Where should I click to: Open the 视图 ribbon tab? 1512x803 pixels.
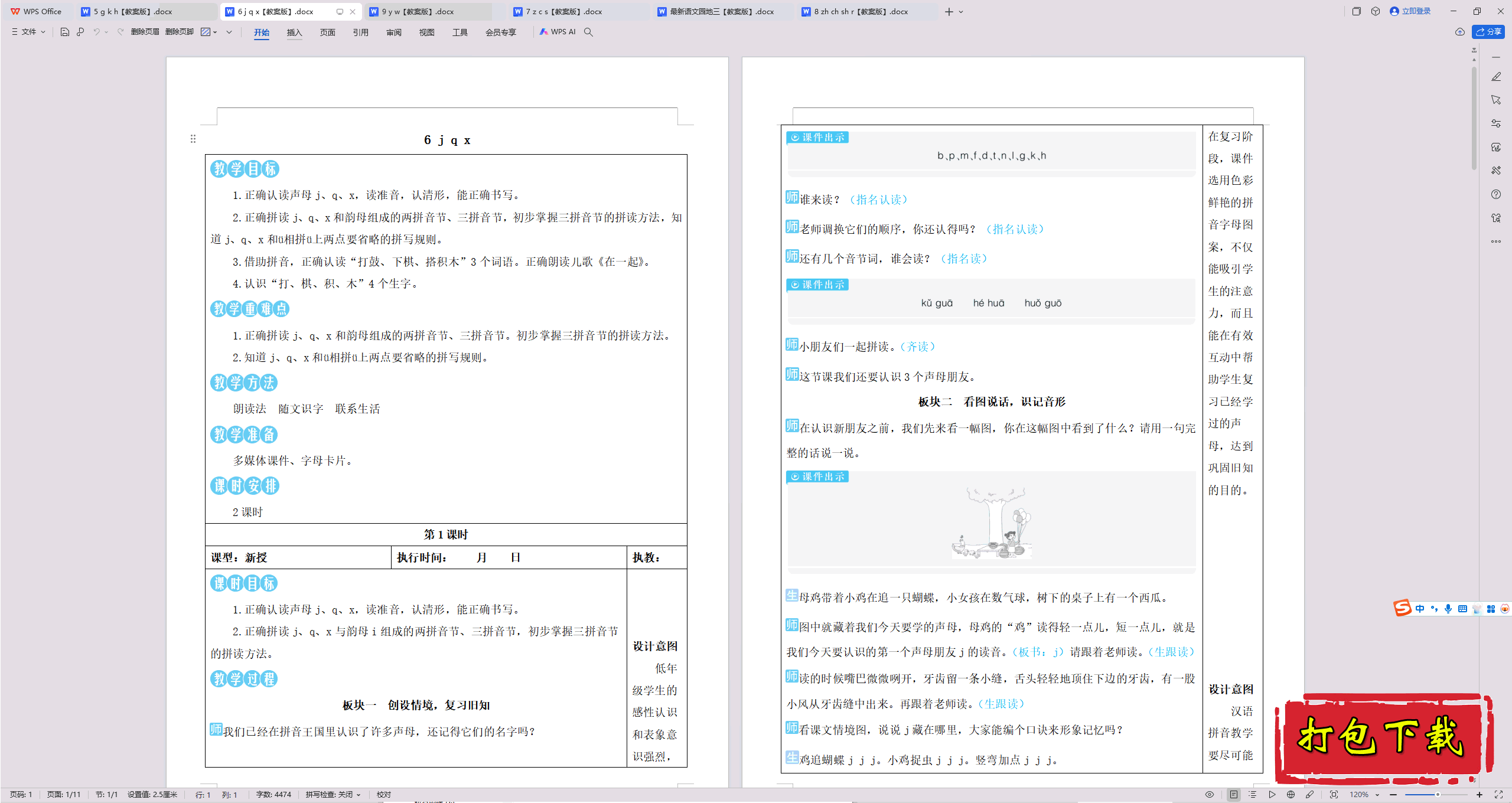(x=426, y=32)
